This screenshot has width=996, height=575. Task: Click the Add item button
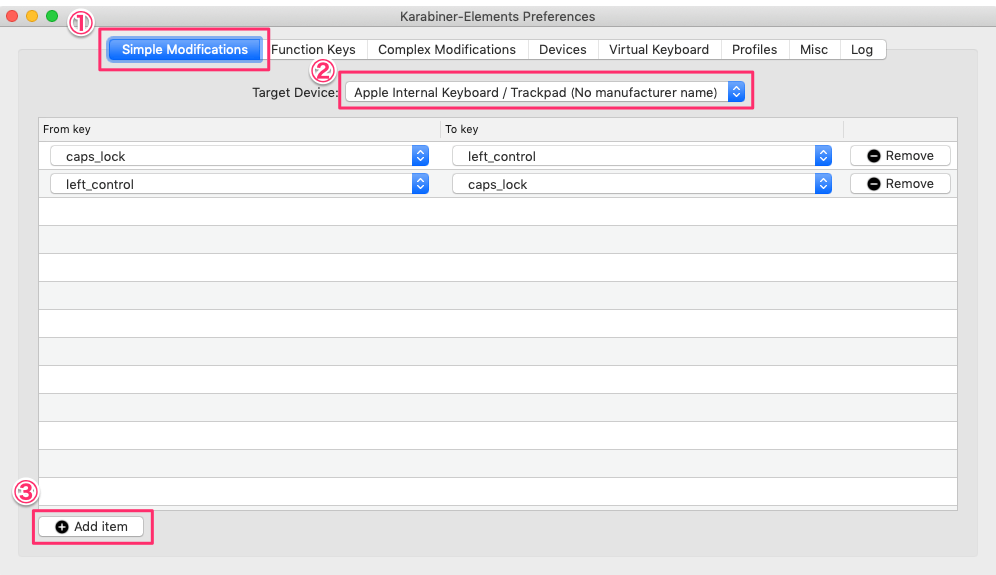point(91,527)
